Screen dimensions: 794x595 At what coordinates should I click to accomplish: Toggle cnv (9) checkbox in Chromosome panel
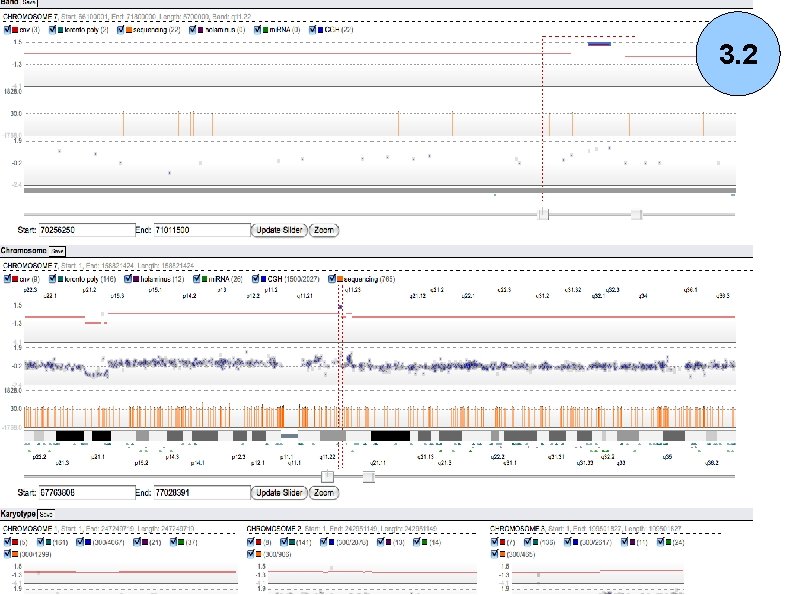(7, 279)
